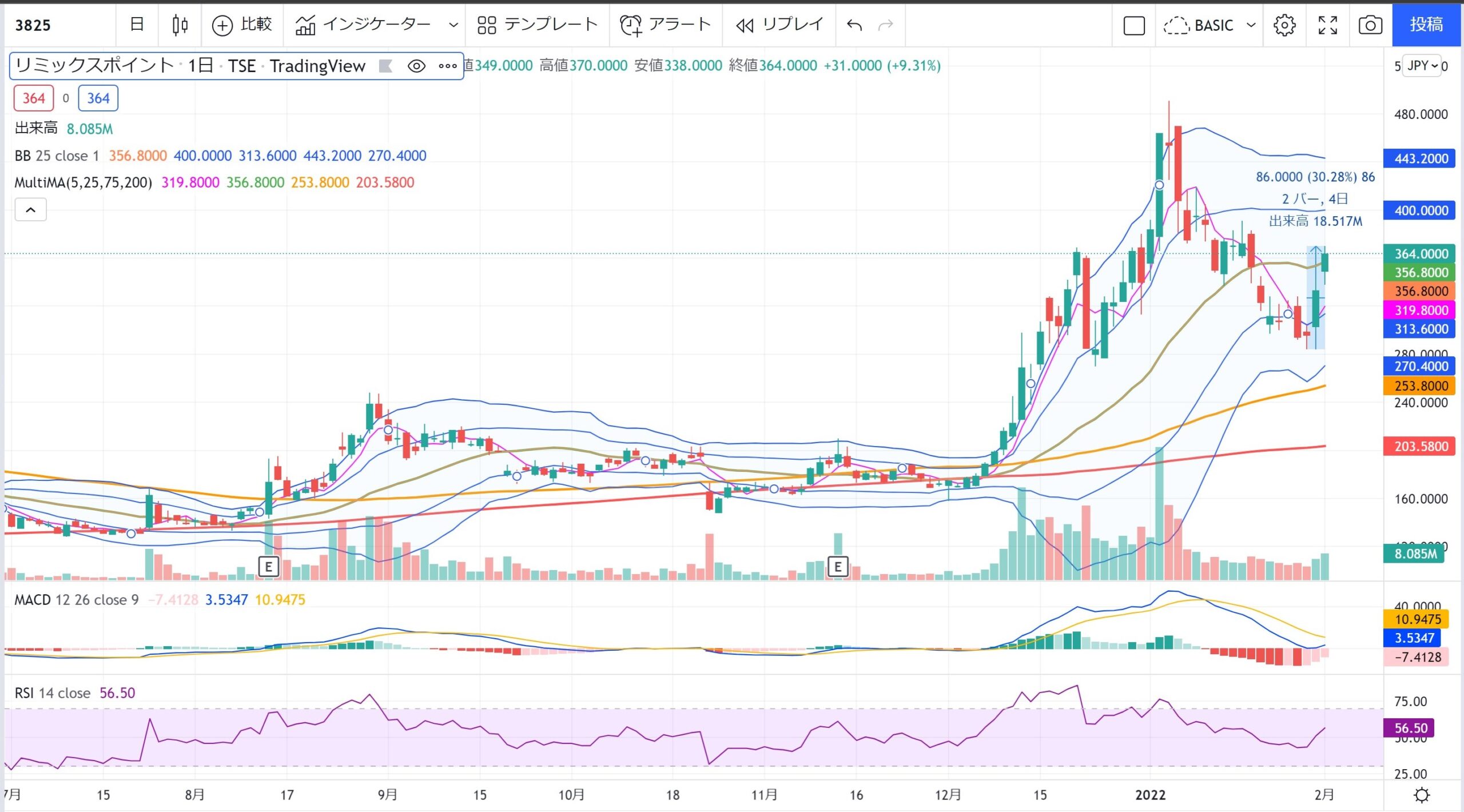
Task: Start bar リプレイ replay mode
Action: point(779,25)
